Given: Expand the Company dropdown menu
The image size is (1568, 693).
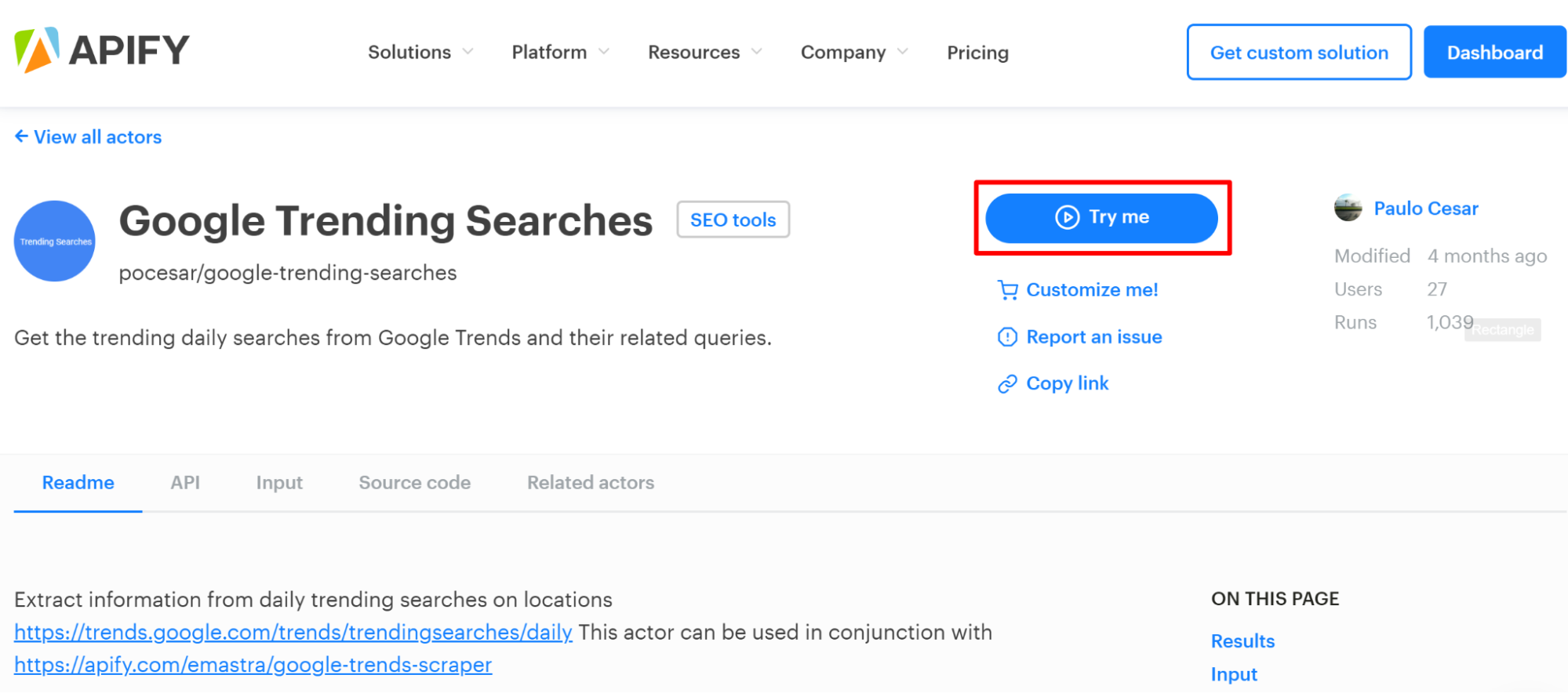Looking at the screenshot, I should 854,53.
